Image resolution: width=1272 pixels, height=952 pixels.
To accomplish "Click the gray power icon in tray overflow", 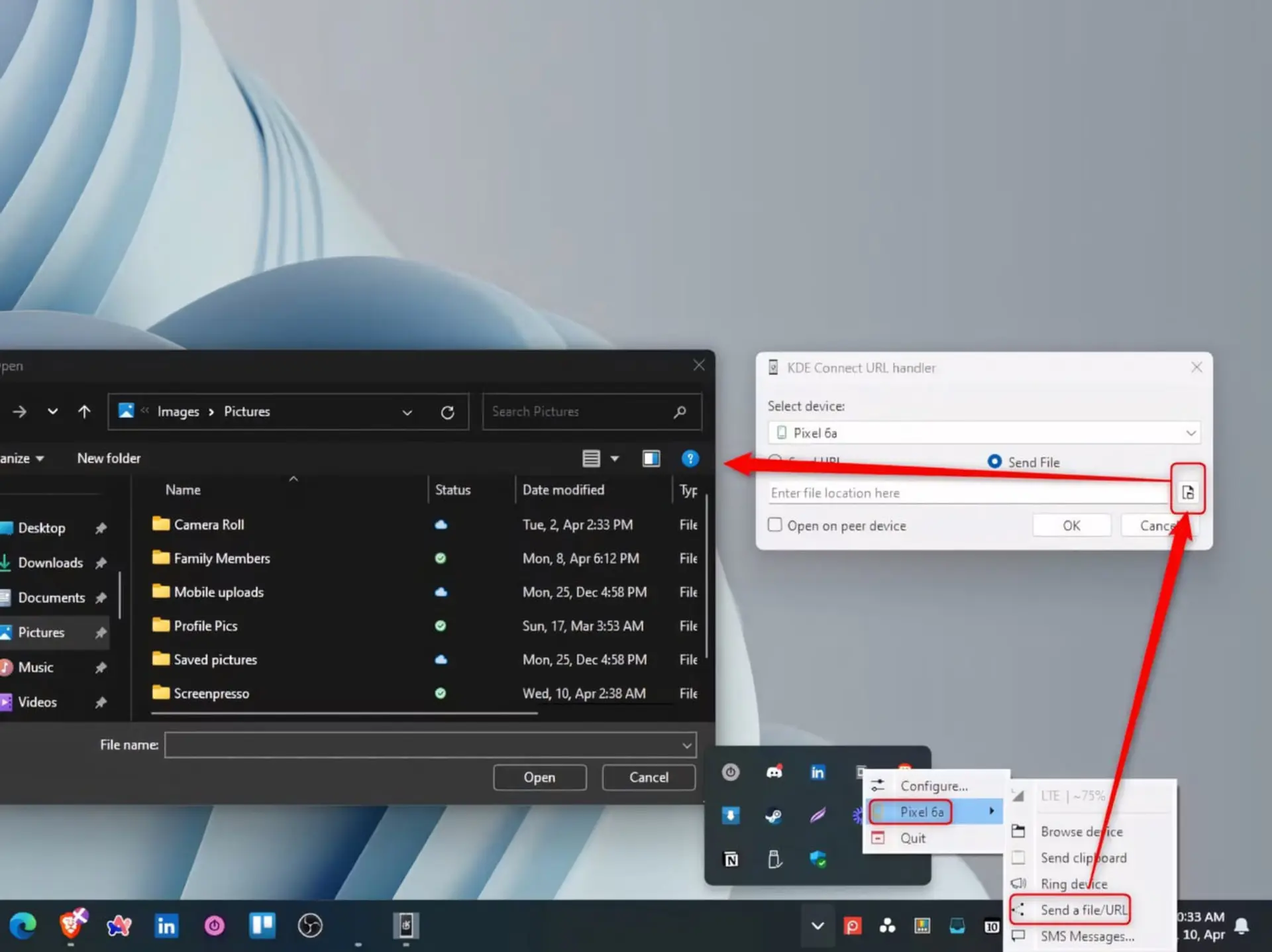I will click(x=730, y=772).
